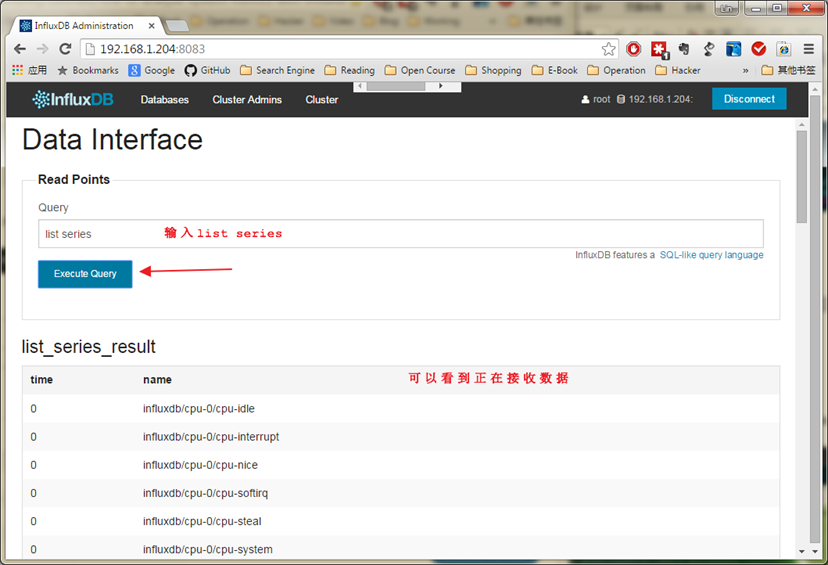The width and height of the screenshot is (828, 565).
Task: Click the red checkmark extension icon
Action: click(x=759, y=48)
